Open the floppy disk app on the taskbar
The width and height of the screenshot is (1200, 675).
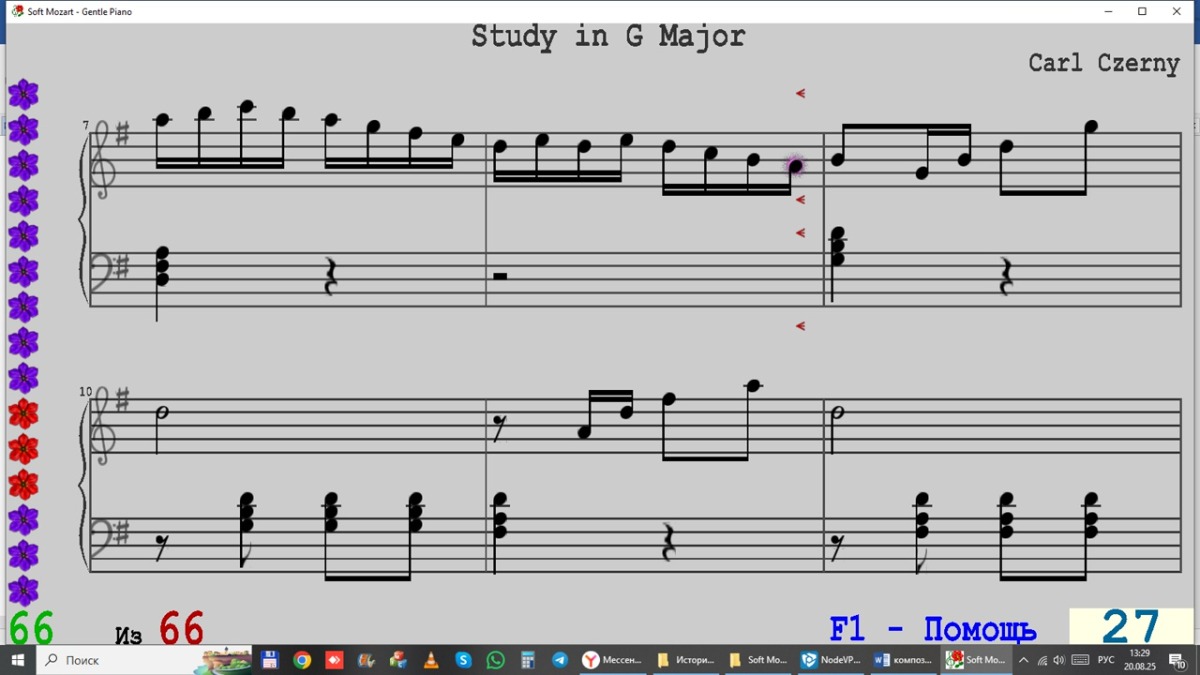[x=269, y=660]
